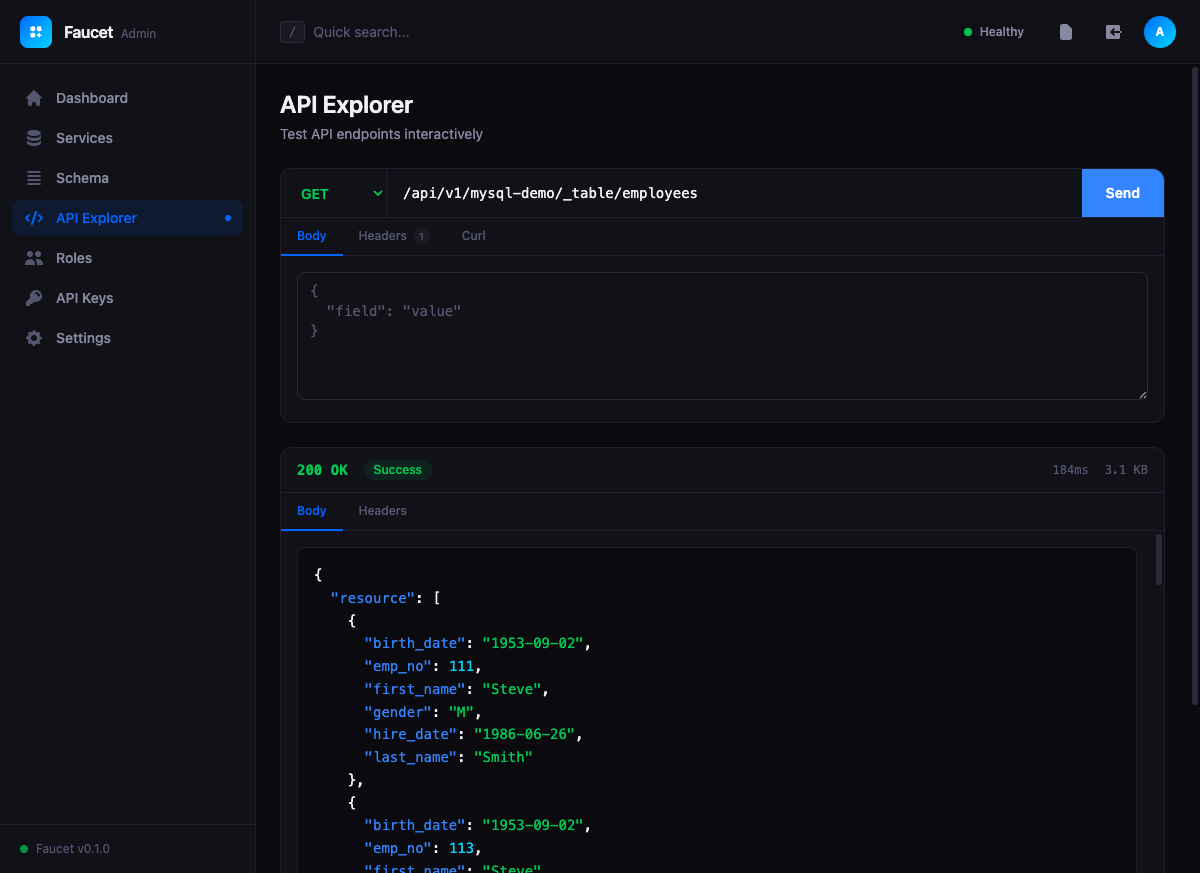Open the Schema page
The height and width of the screenshot is (873, 1200).
click(x=127, y=178)
